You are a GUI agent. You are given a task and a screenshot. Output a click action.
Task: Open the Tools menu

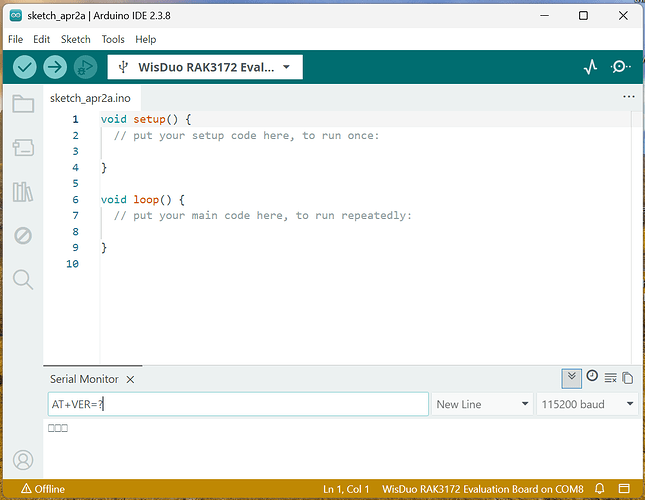click(113, 39)
